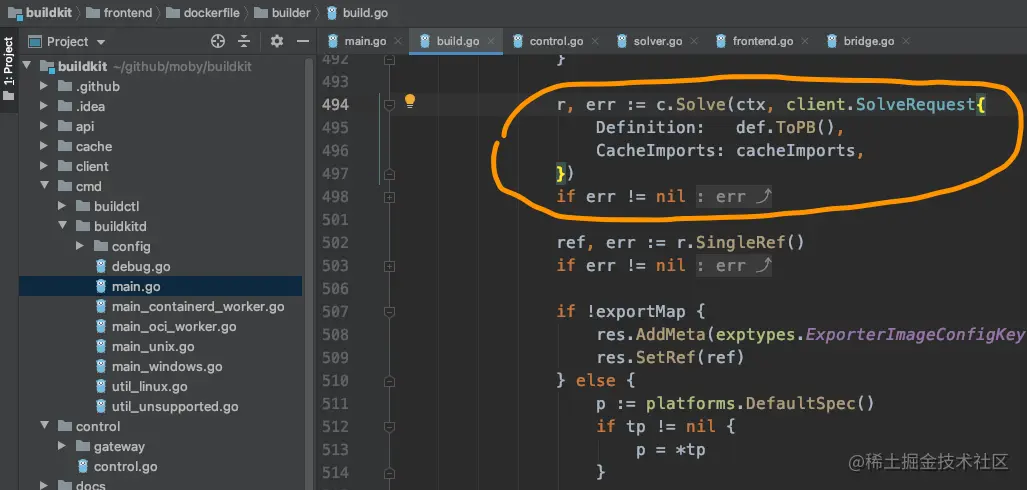Expand the docs folder

[x=44, y=485]
